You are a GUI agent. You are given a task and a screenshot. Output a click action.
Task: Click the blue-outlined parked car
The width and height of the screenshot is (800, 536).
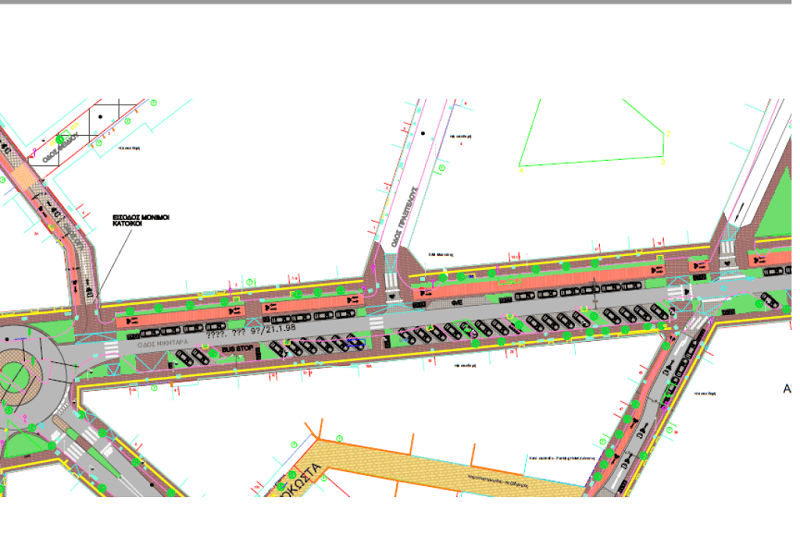point(356,343)
